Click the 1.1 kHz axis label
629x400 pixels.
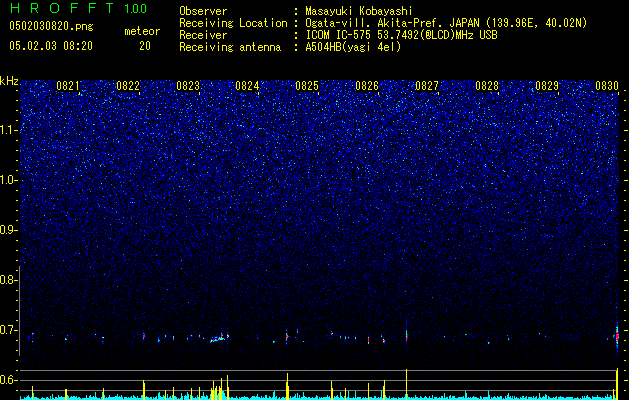click(x=8, y=130)
